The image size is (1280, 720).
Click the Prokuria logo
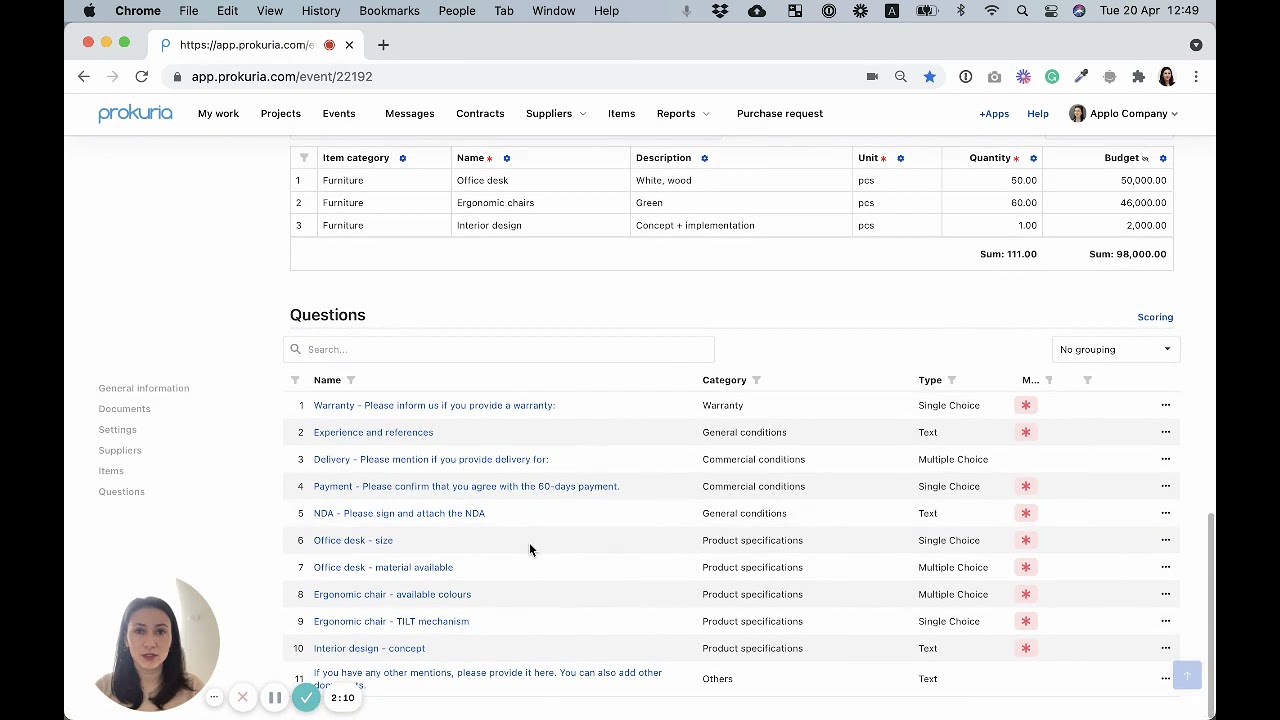pos(135,113)
